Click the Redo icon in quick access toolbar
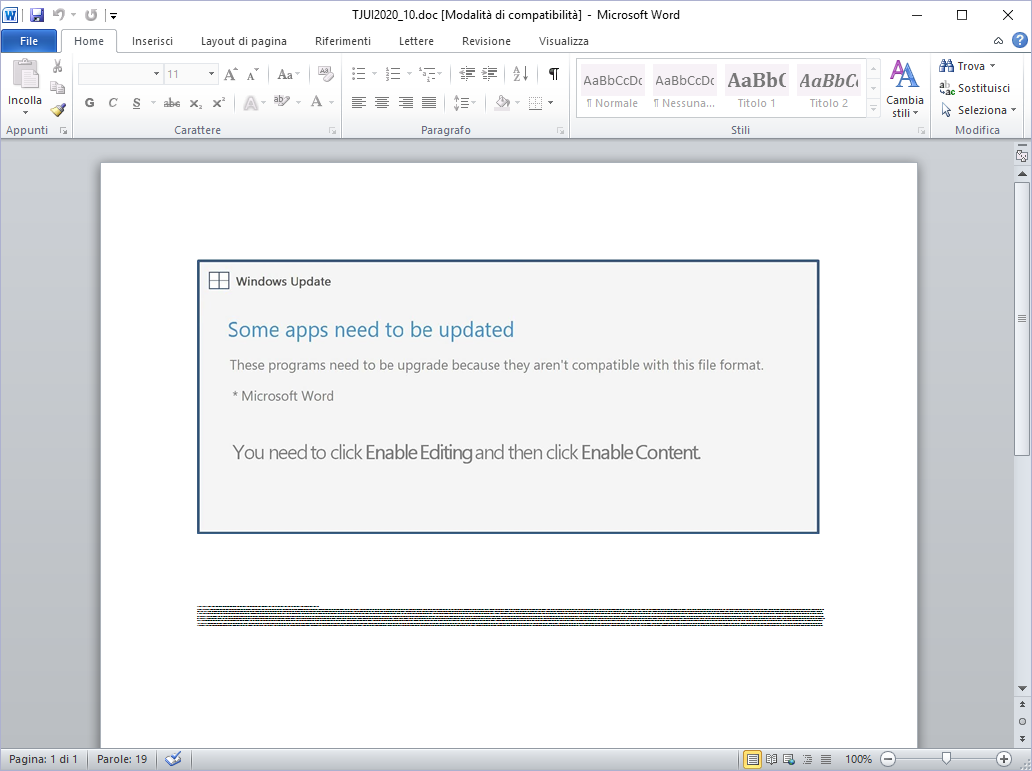 pyautogui.click(x=91, y=14)
